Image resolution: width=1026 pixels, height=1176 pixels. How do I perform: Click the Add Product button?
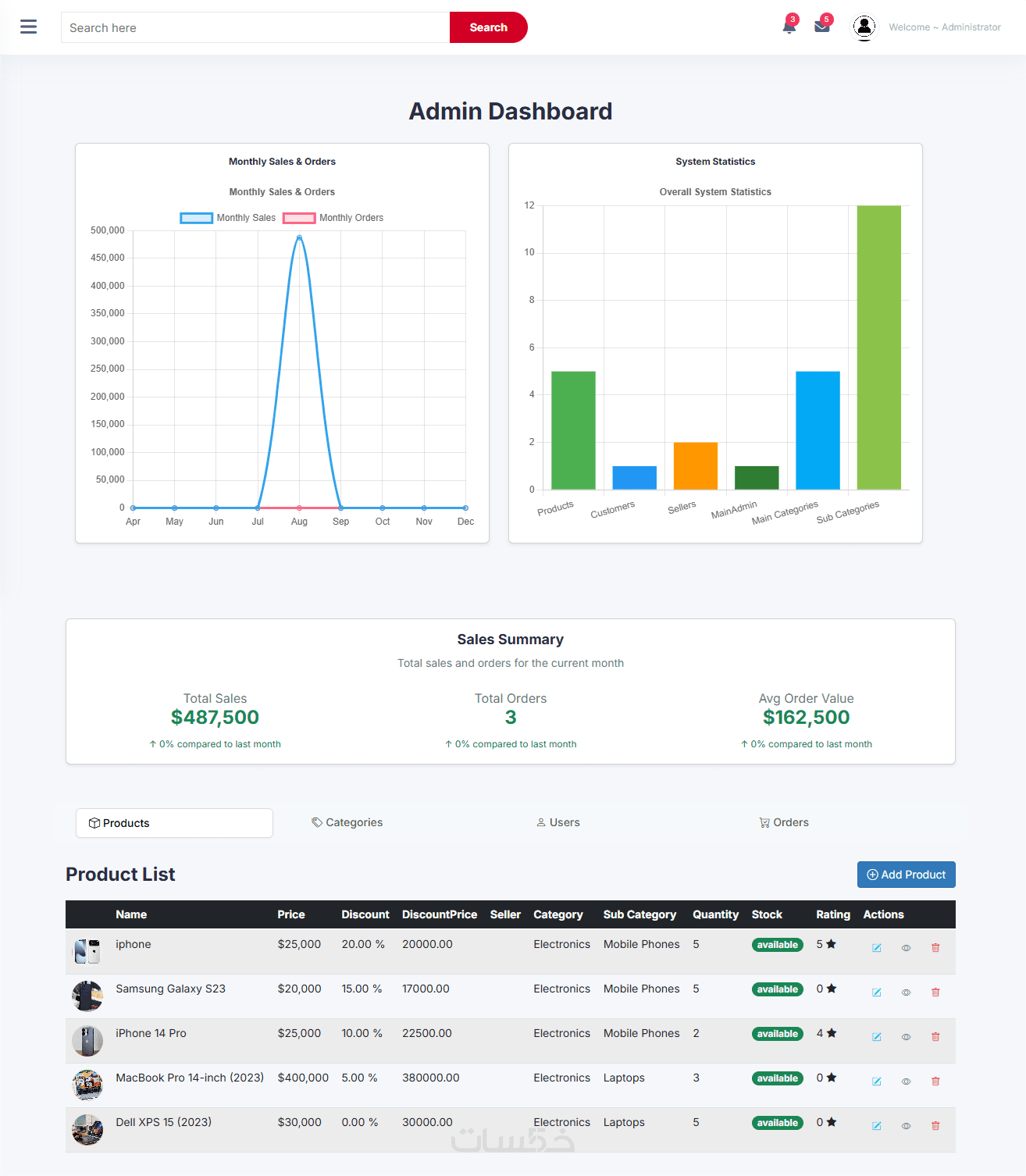tap(906, 875)
